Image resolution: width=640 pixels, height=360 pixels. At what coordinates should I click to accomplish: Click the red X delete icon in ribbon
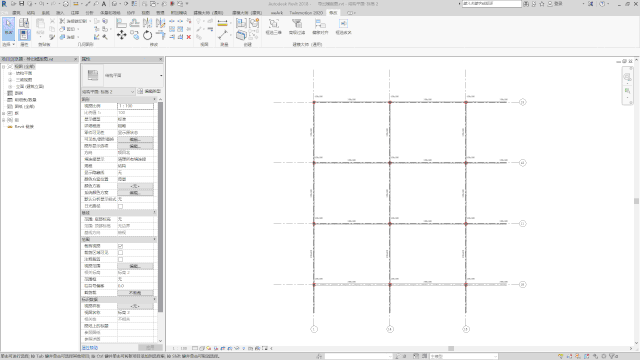pyautogui.click(x=189, y=37)
